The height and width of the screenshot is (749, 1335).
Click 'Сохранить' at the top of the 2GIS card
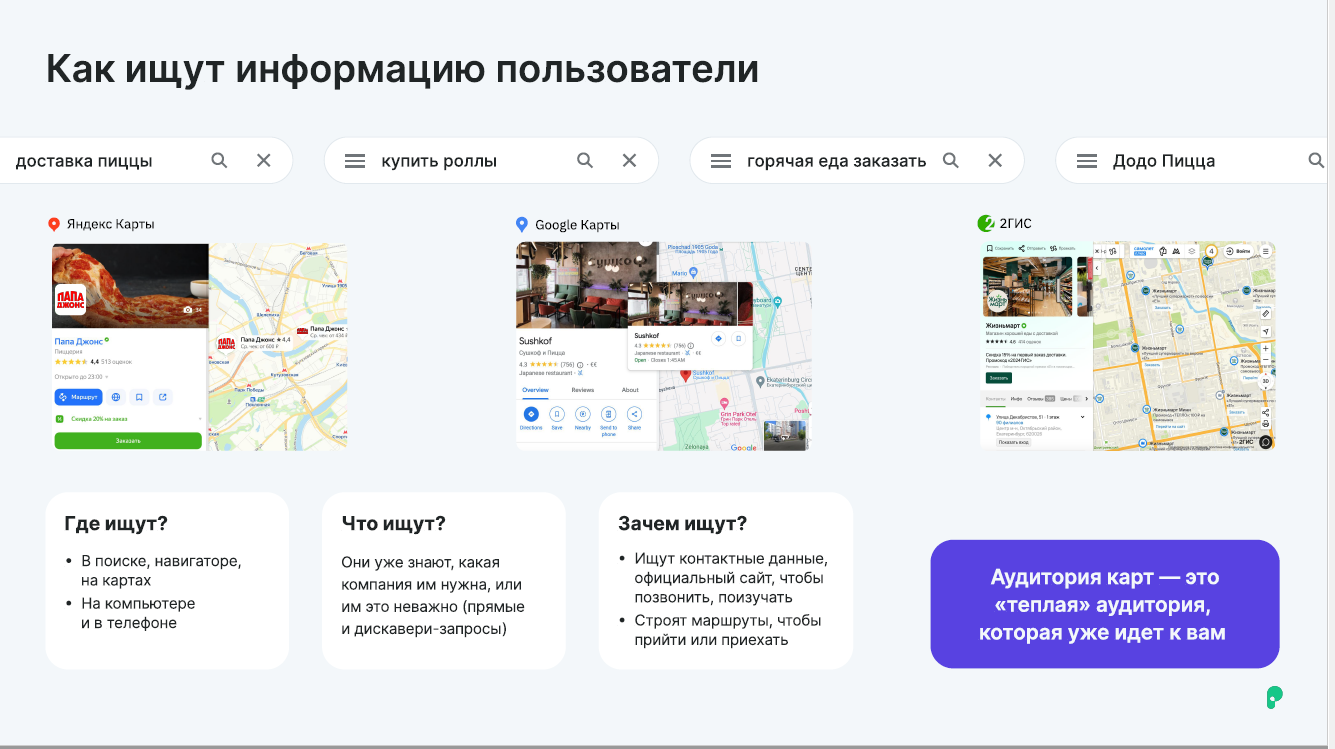(1000, 248)
